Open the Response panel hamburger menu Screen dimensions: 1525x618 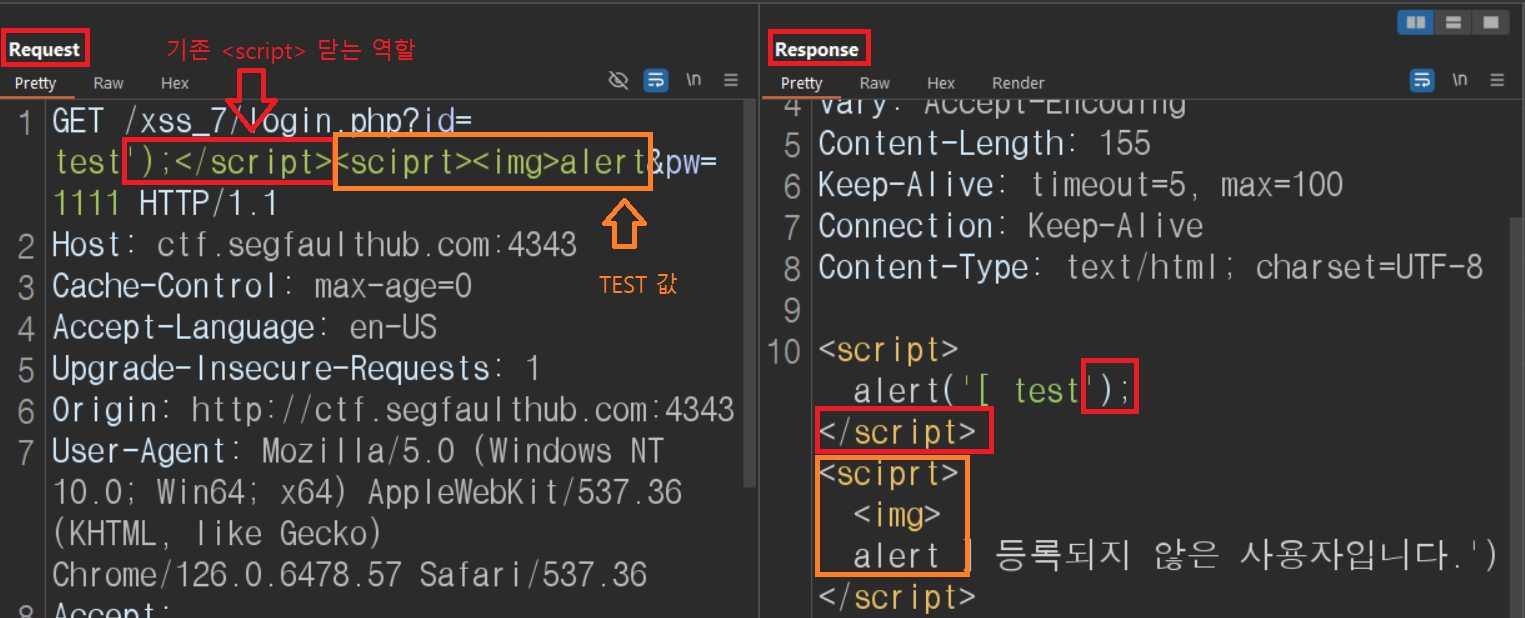pos(1497,81)
